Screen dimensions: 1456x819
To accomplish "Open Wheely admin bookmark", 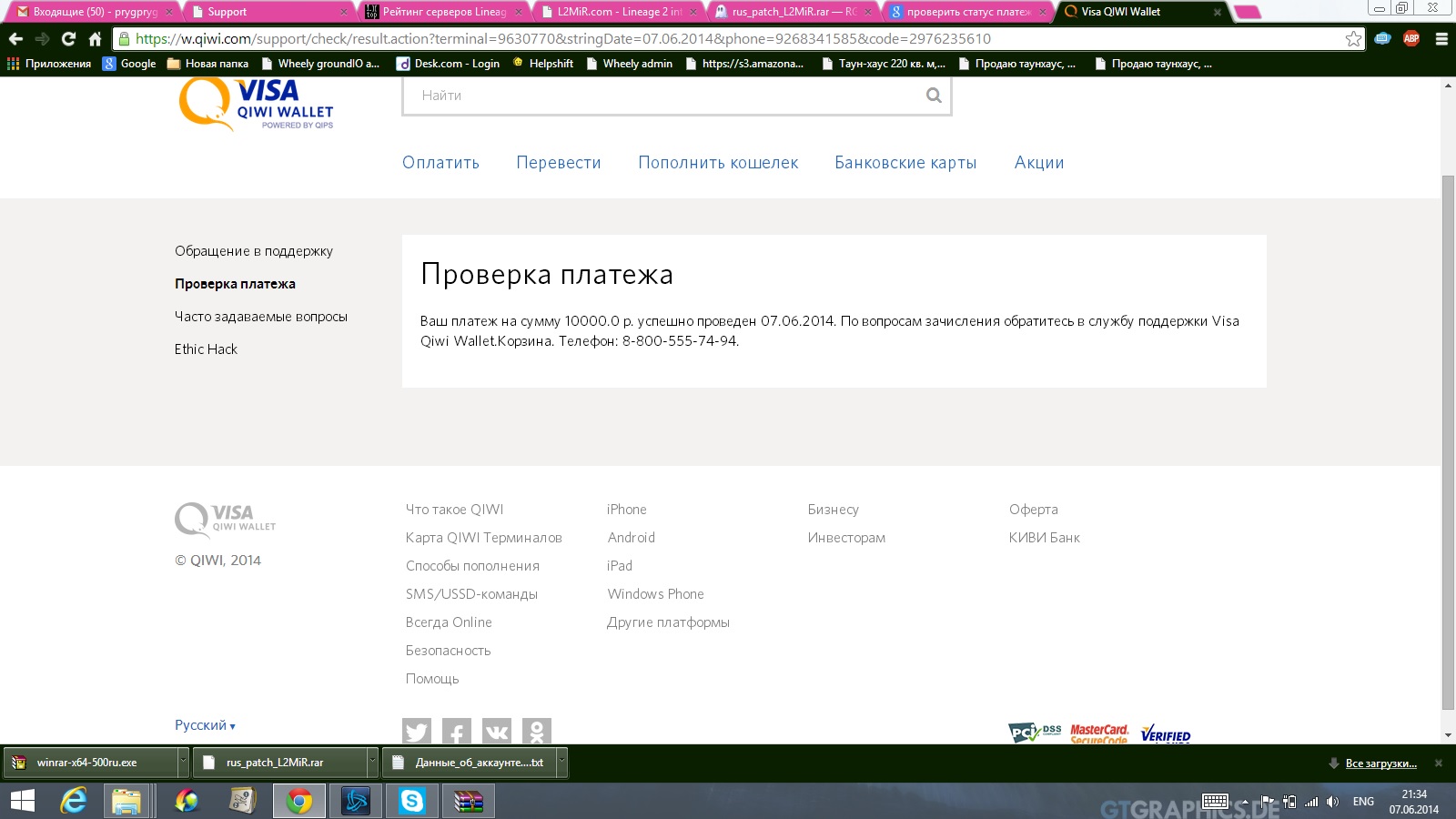I will point(630,64).
